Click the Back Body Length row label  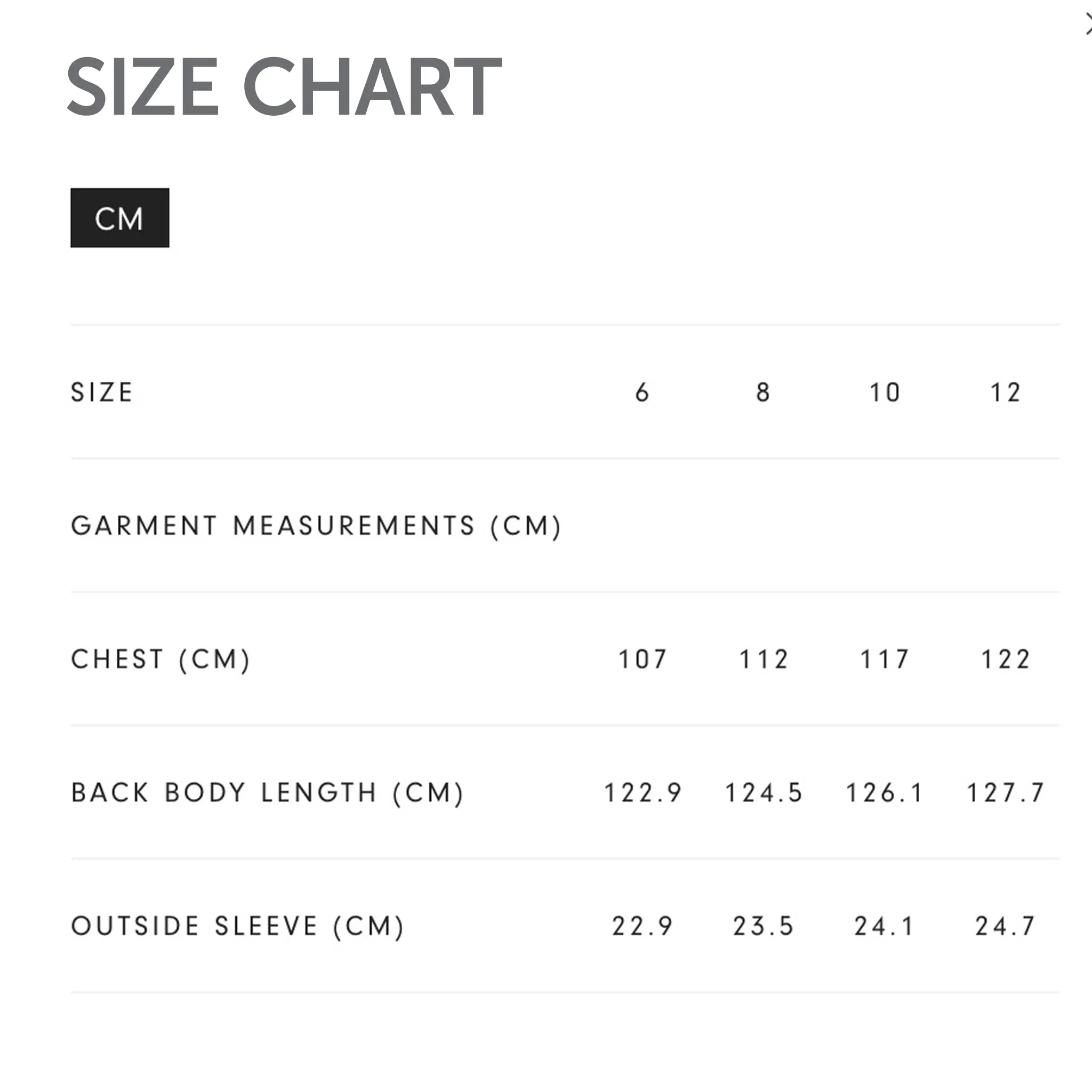267,793
